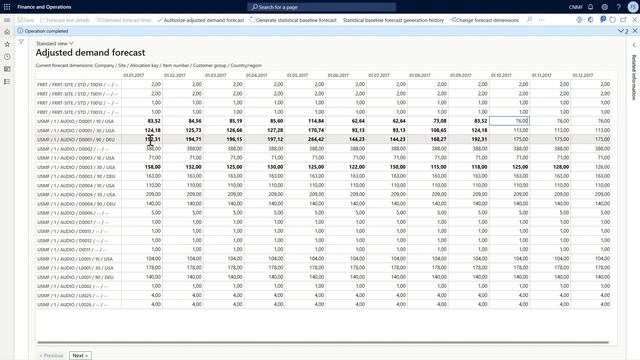640x360 pixels.
Task: Click search magnifier in action pane
Action: [529, 20]
